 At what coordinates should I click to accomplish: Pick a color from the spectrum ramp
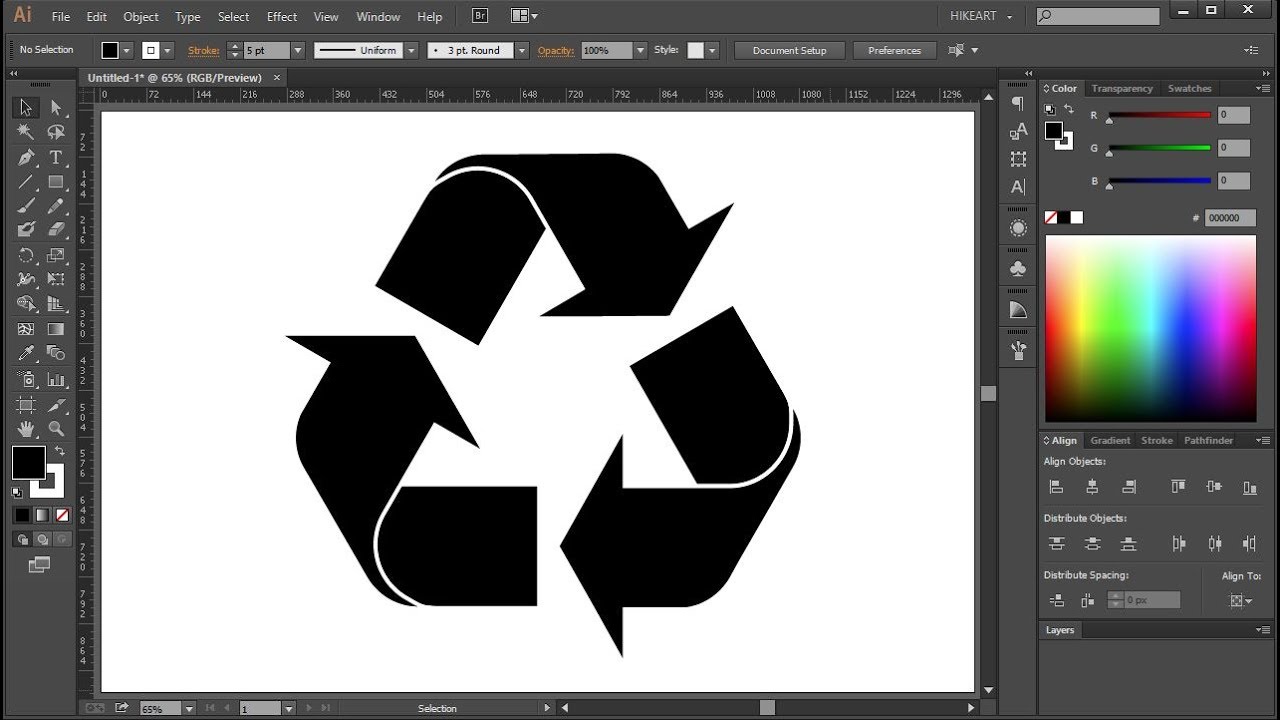point(1151,329)
